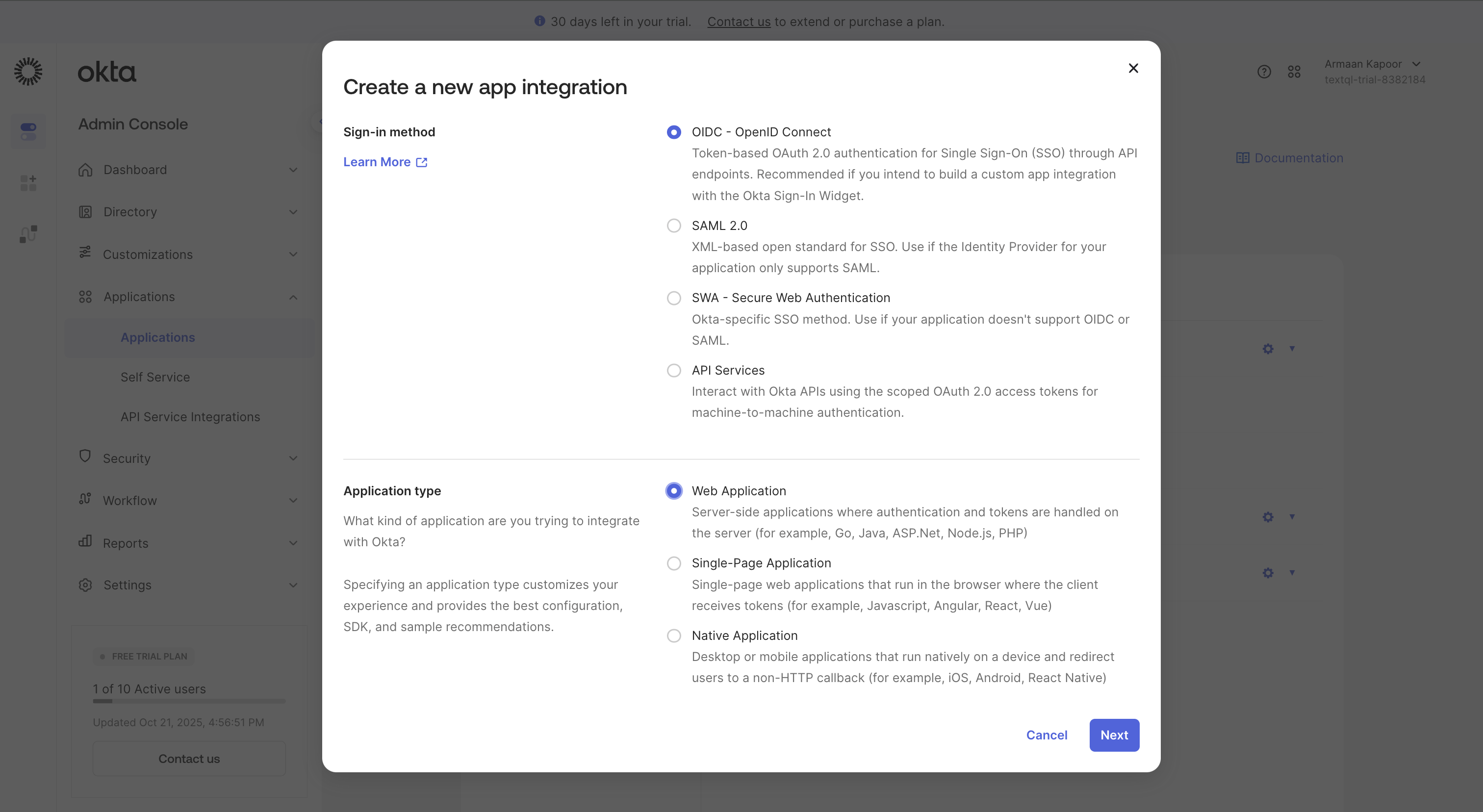1483x812 pixels.
Task: Click the active users progress bar
Action: pyautogui.click(x=189, y=701)
